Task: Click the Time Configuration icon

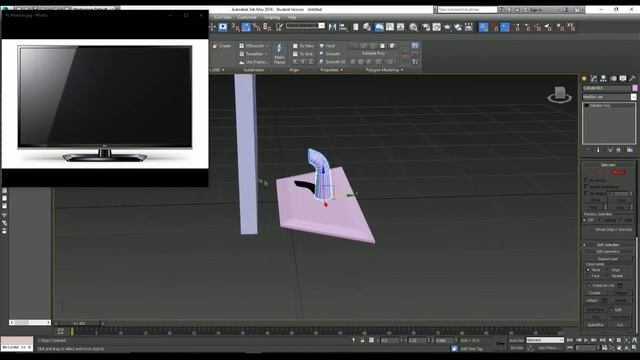Action: [x=604, y=348]
